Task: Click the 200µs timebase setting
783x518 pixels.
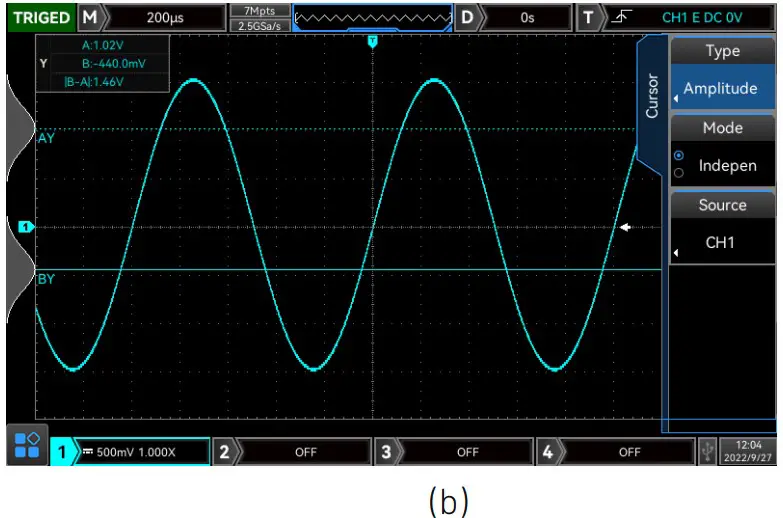Action: click(x=165, y=17)
